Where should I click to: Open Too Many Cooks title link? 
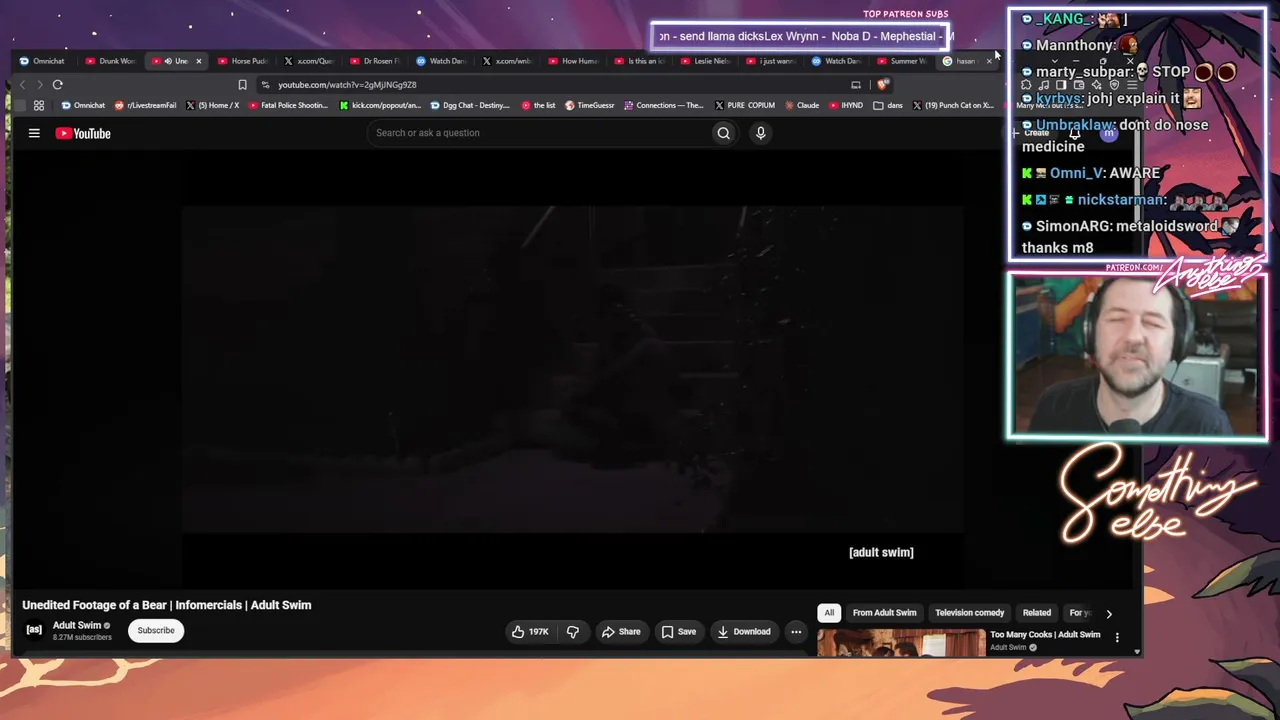pyautogui.click(x=1045, y=634)
